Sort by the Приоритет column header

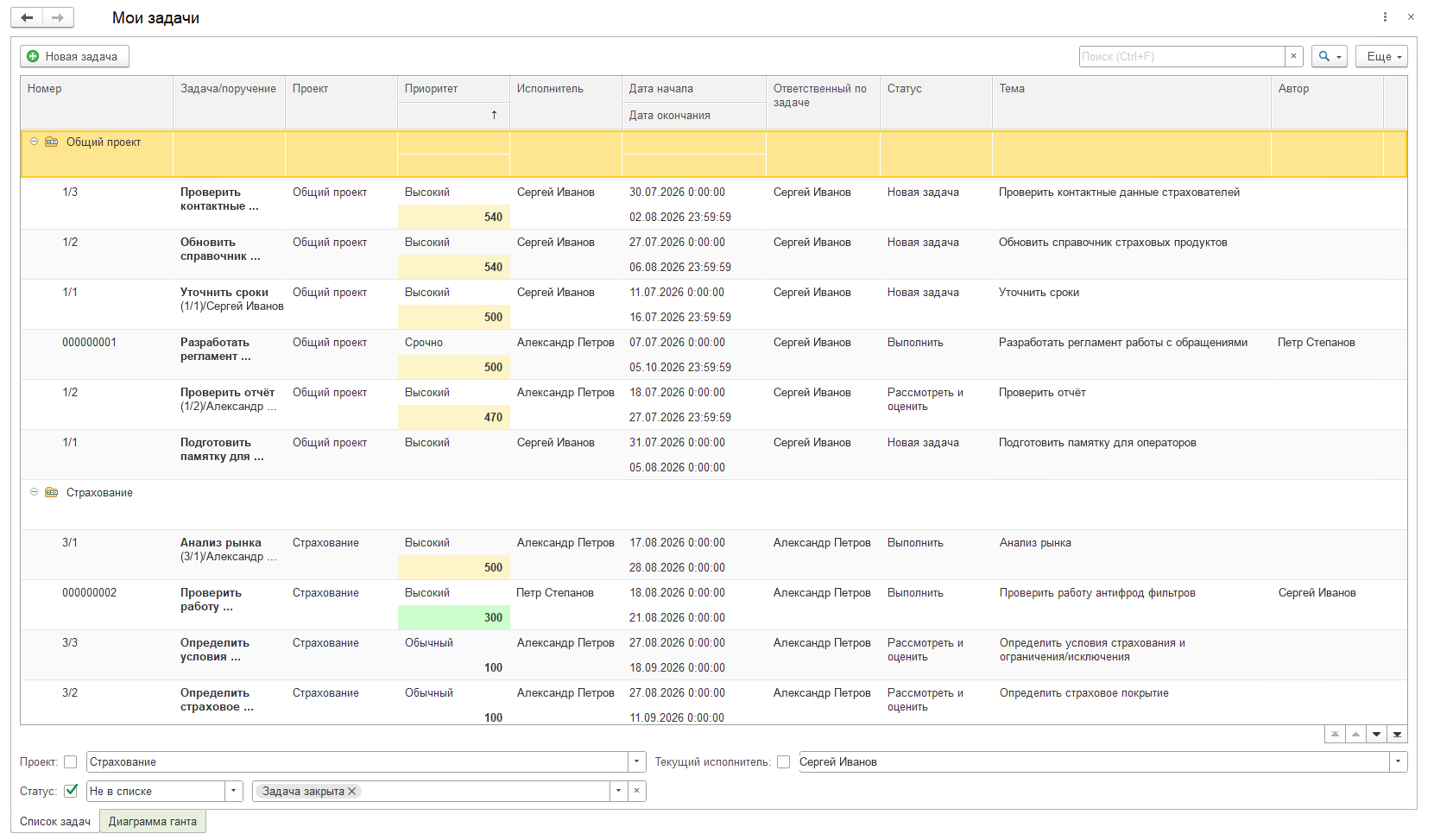(x=453, y=89)
